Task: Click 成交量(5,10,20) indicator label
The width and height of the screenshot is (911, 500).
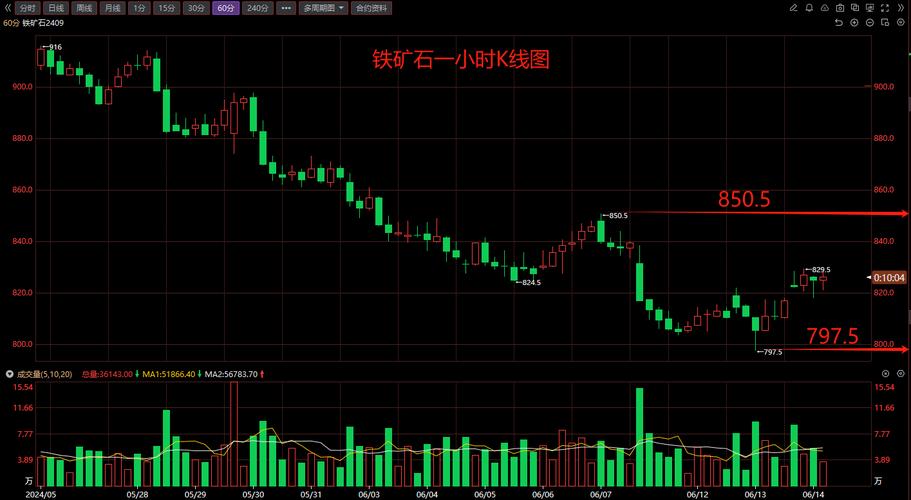Action: [x=44, y=375]
